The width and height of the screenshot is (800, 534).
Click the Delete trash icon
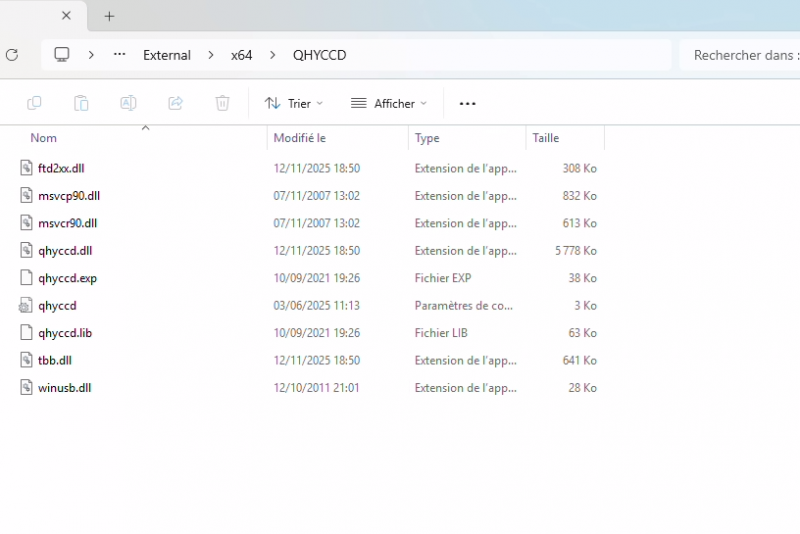click(x=222, y=103)
